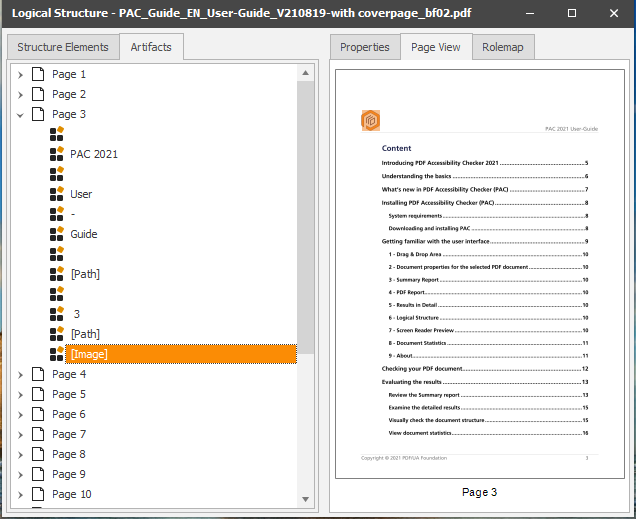Click the orange logo in the page preview
636x519 pixels.
pos(370,120)
